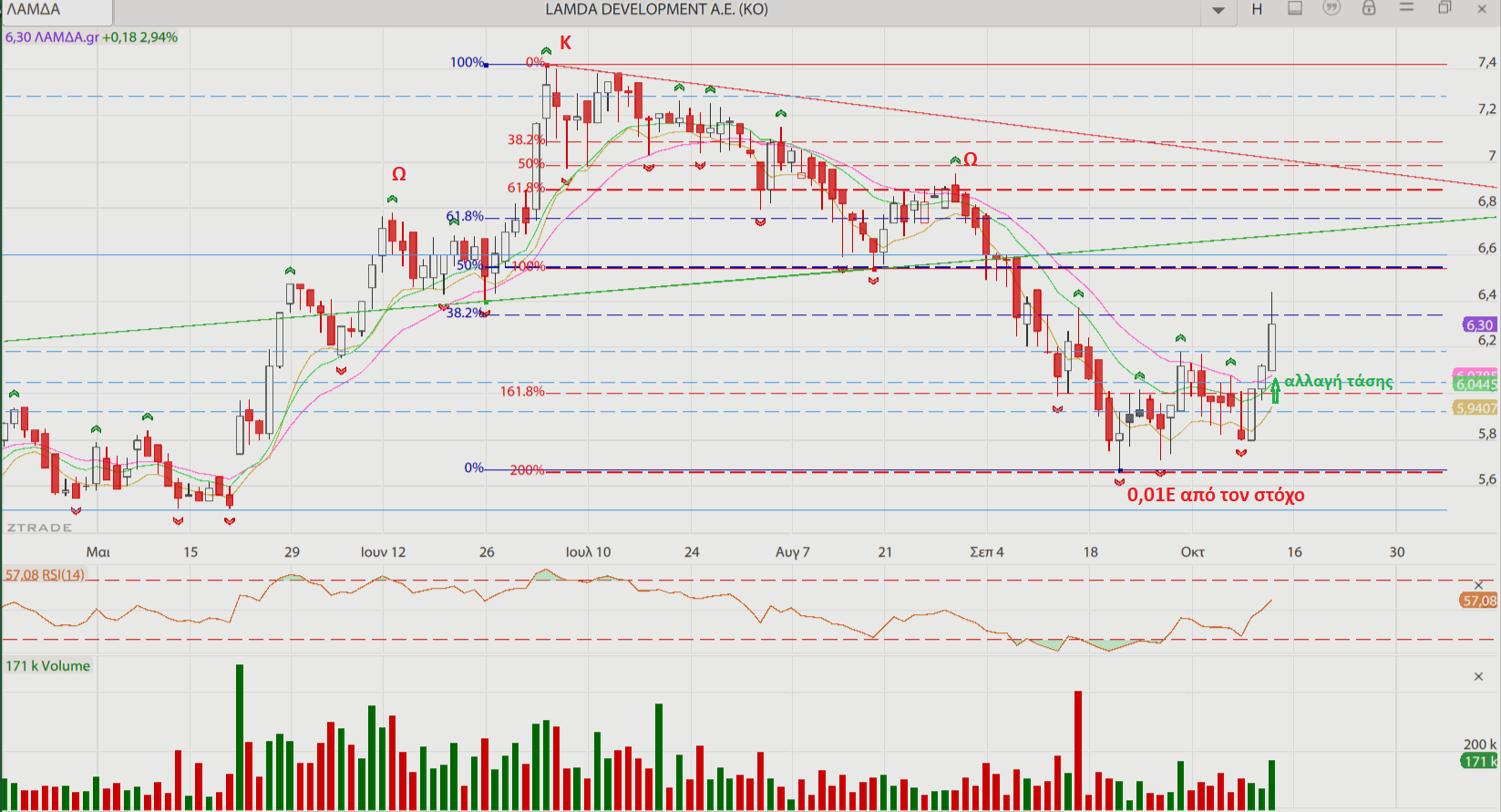Click the green 6,0445 moving average tag
1501x812 pixels.
pyautogui.click(x=1475, y=385)
